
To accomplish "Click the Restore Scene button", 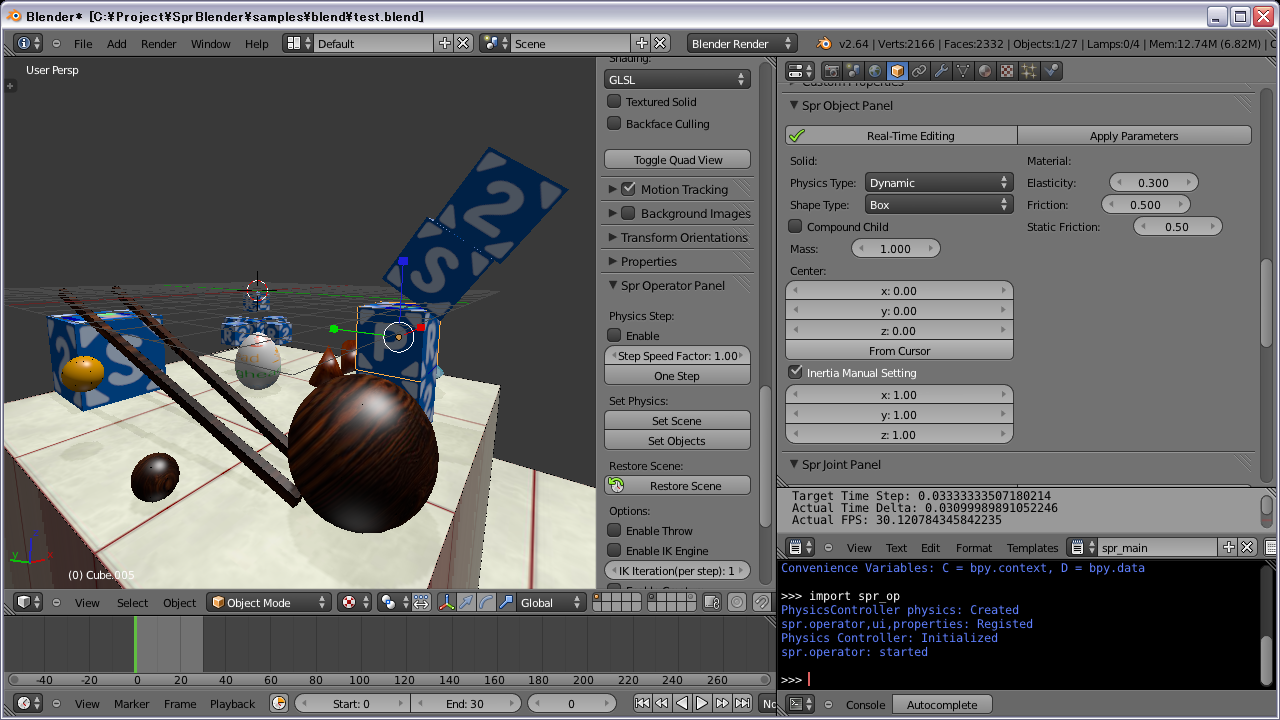I will point(677,485).
